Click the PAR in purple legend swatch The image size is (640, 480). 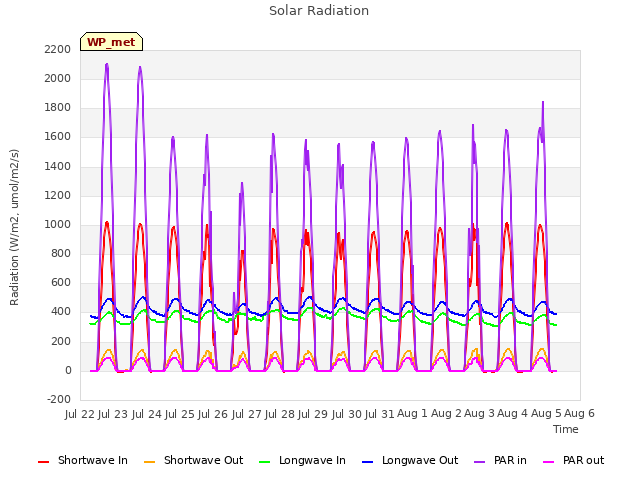[480, 462]
